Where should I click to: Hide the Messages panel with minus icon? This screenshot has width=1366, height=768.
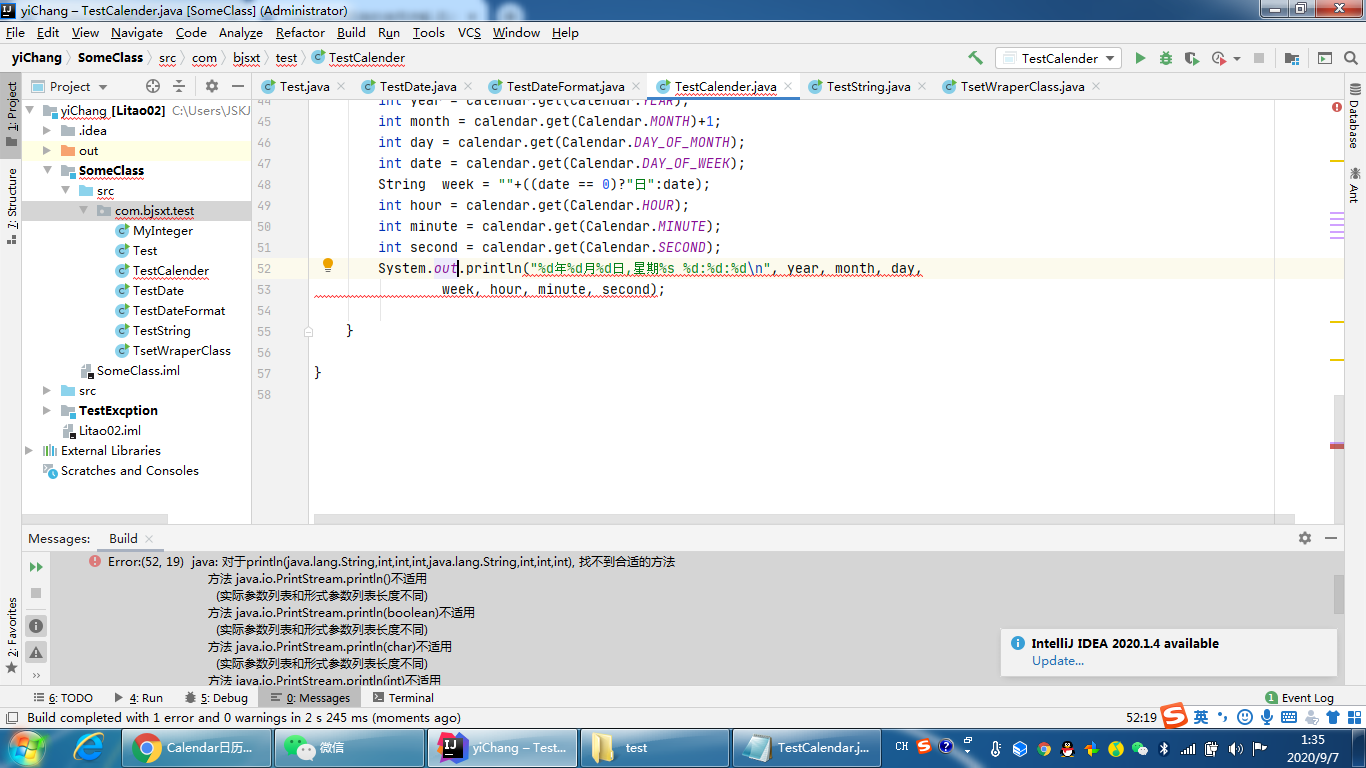pyautogui.click(x=1330, y=538)
